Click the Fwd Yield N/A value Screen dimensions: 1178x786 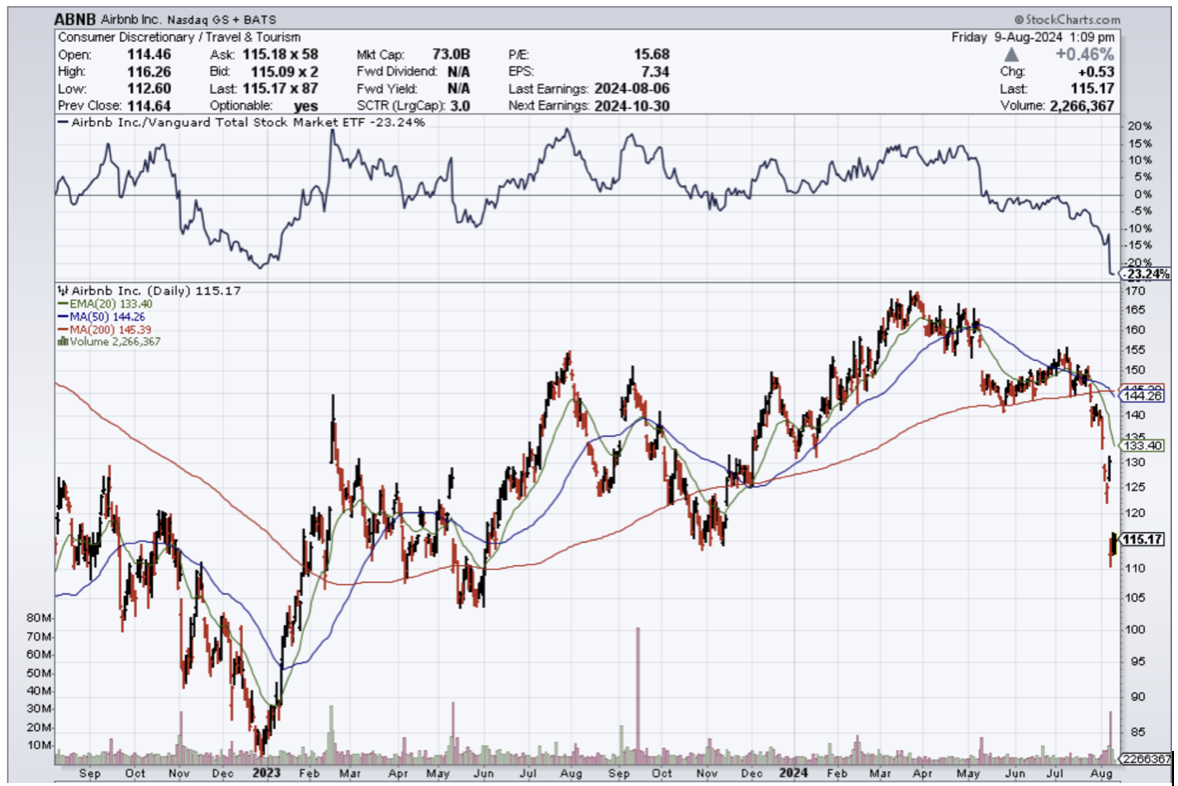click(x=458, y=88)
